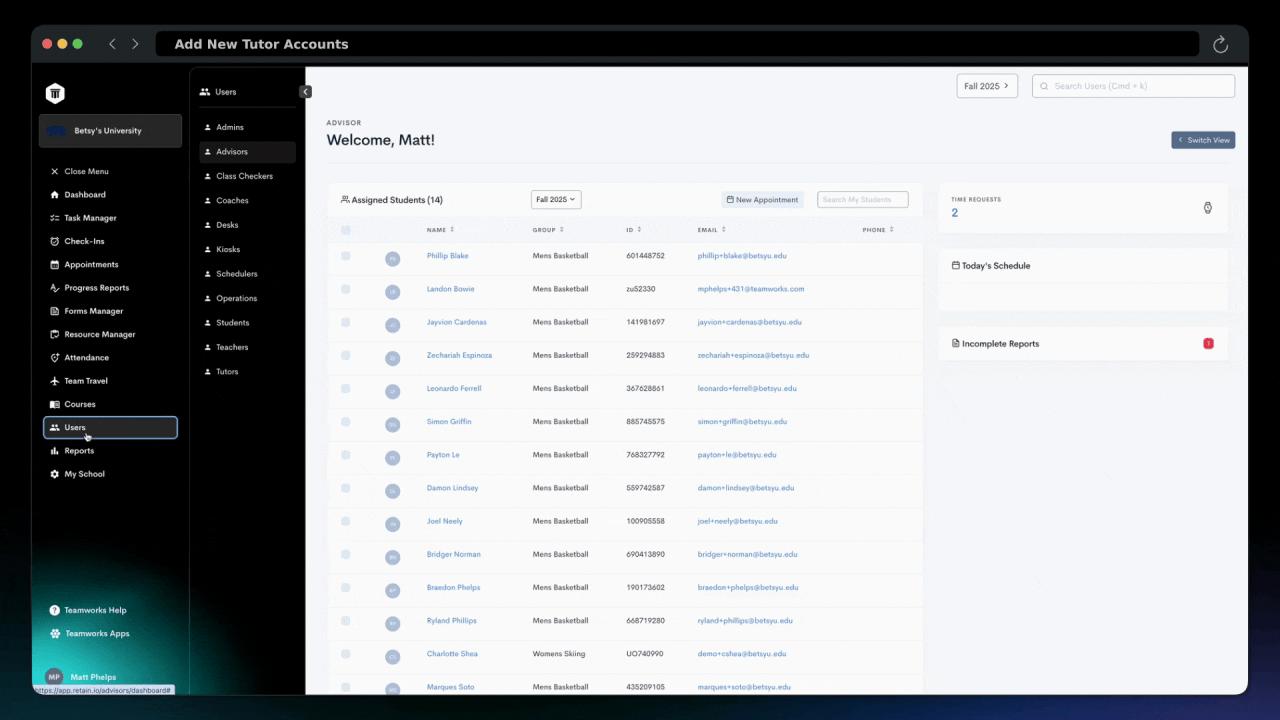Click the Team Travel airplane icon

click(55, 381)
